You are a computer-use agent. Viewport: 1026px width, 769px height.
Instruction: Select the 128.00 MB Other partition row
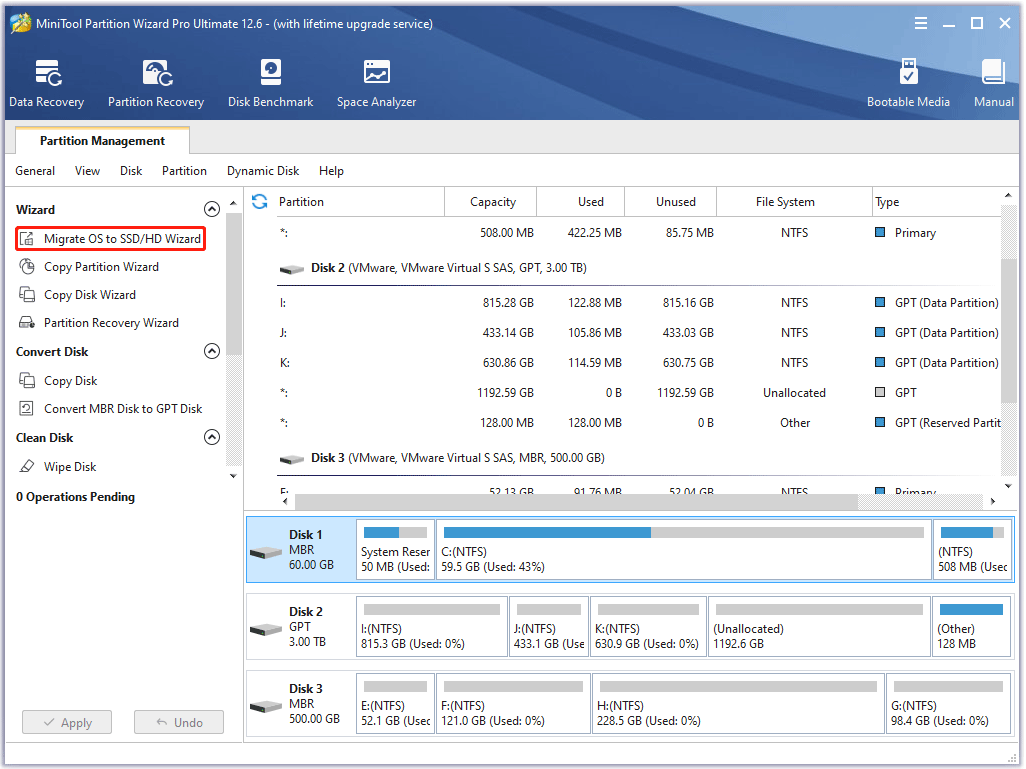pyautogui.click(x=639, y=423)
